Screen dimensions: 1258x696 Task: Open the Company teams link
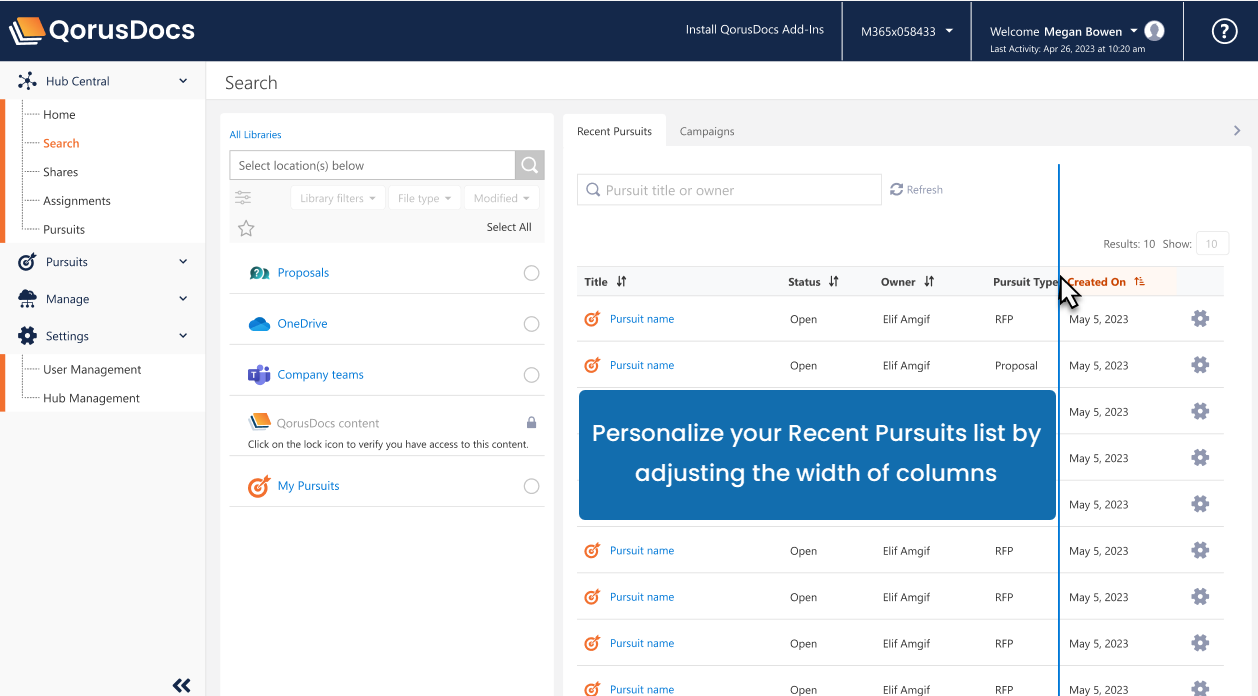[320, 375]
